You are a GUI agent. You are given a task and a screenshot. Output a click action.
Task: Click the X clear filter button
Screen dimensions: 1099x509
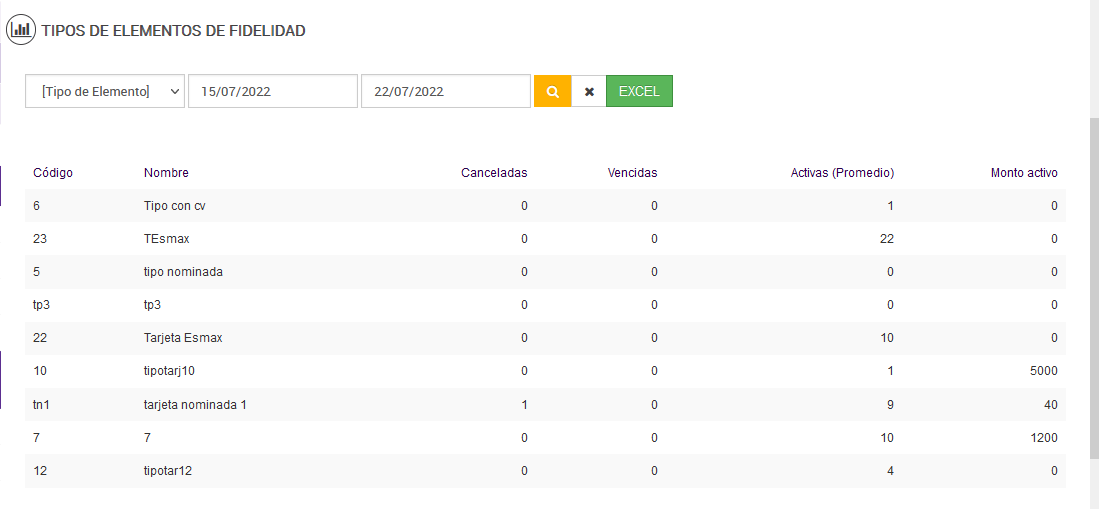(x=589, y=91)
